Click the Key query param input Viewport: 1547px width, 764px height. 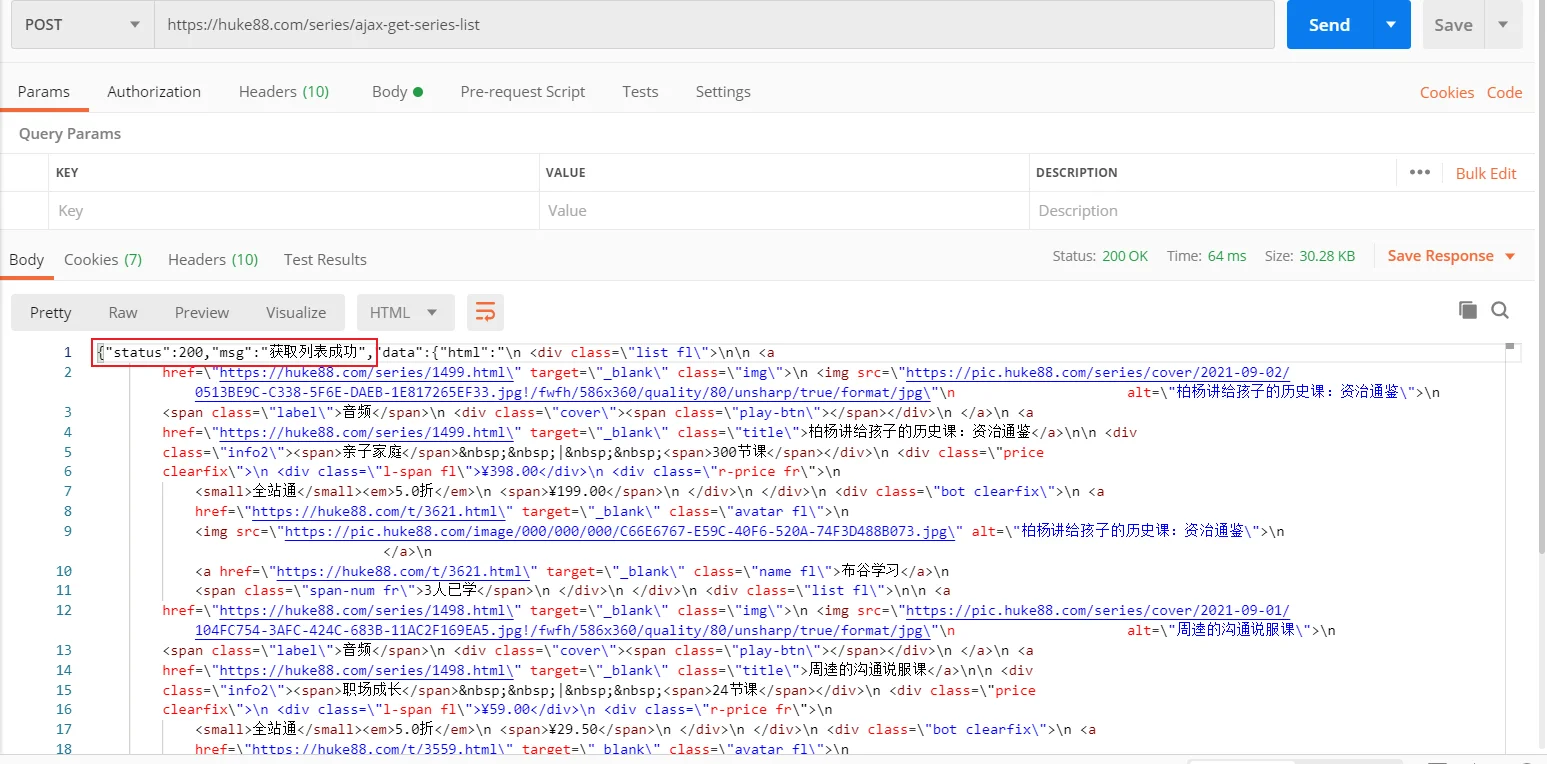click(x=294, y=210)
